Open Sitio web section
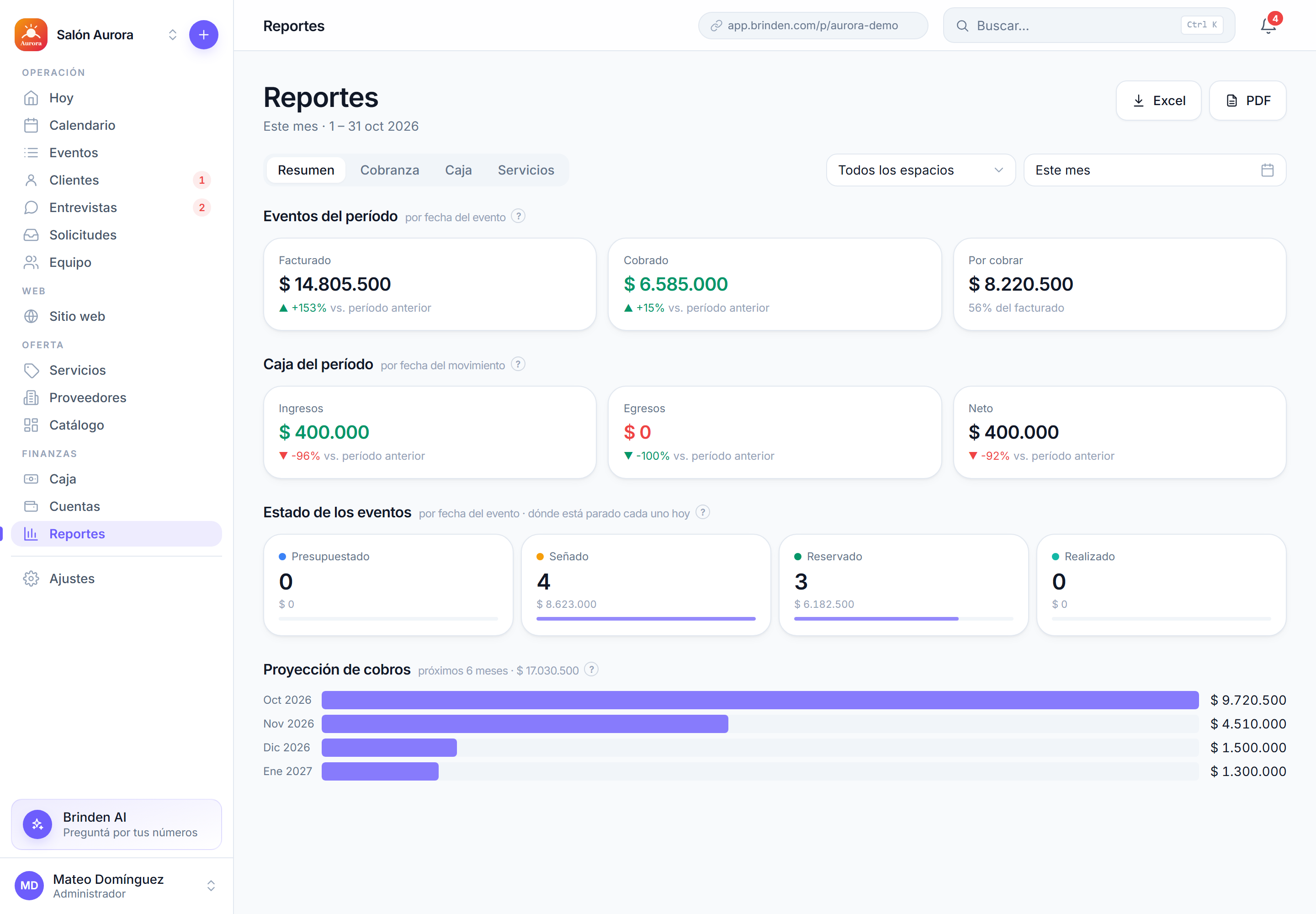The width and height of the screenshot is (1316, 914). pos(116,317)
